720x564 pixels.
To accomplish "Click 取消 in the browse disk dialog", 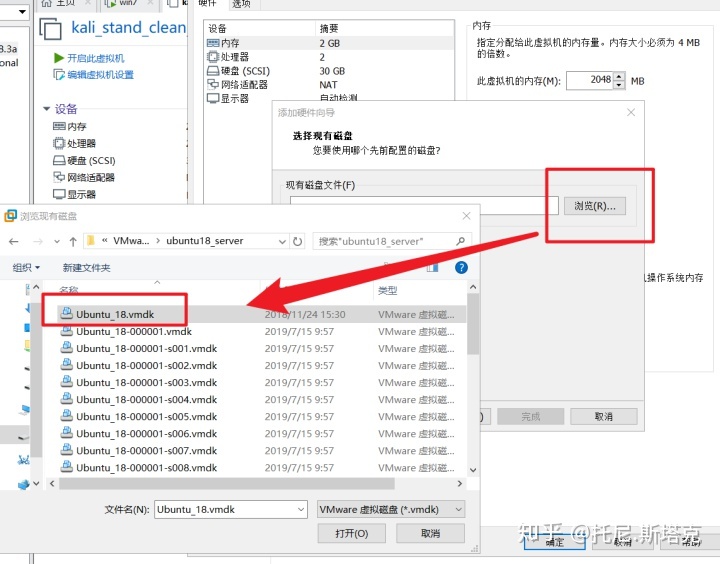I will 430,533.
